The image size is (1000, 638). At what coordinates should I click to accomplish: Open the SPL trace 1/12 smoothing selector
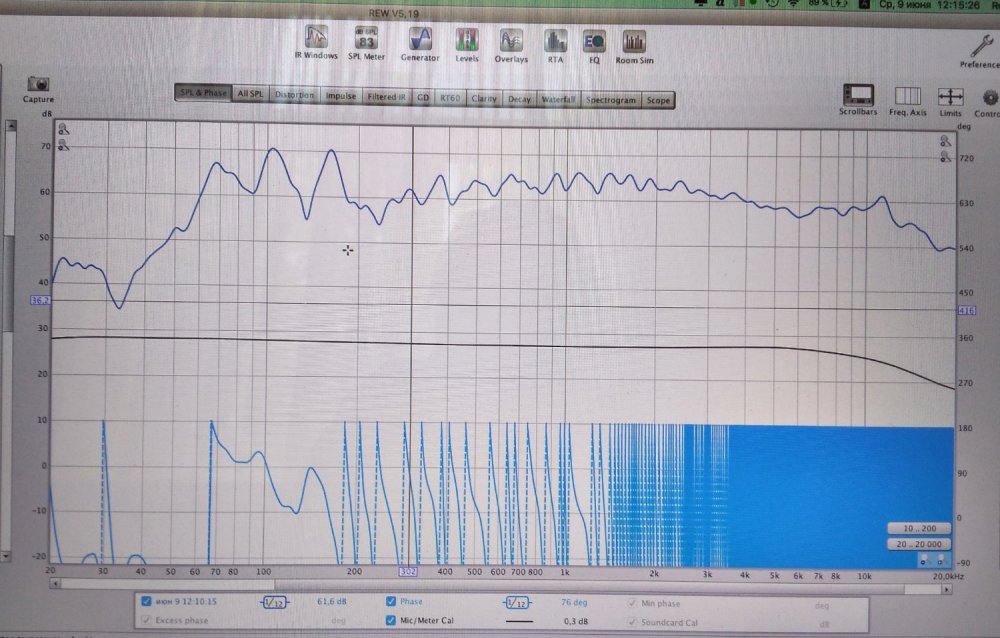tap(273, 602)
